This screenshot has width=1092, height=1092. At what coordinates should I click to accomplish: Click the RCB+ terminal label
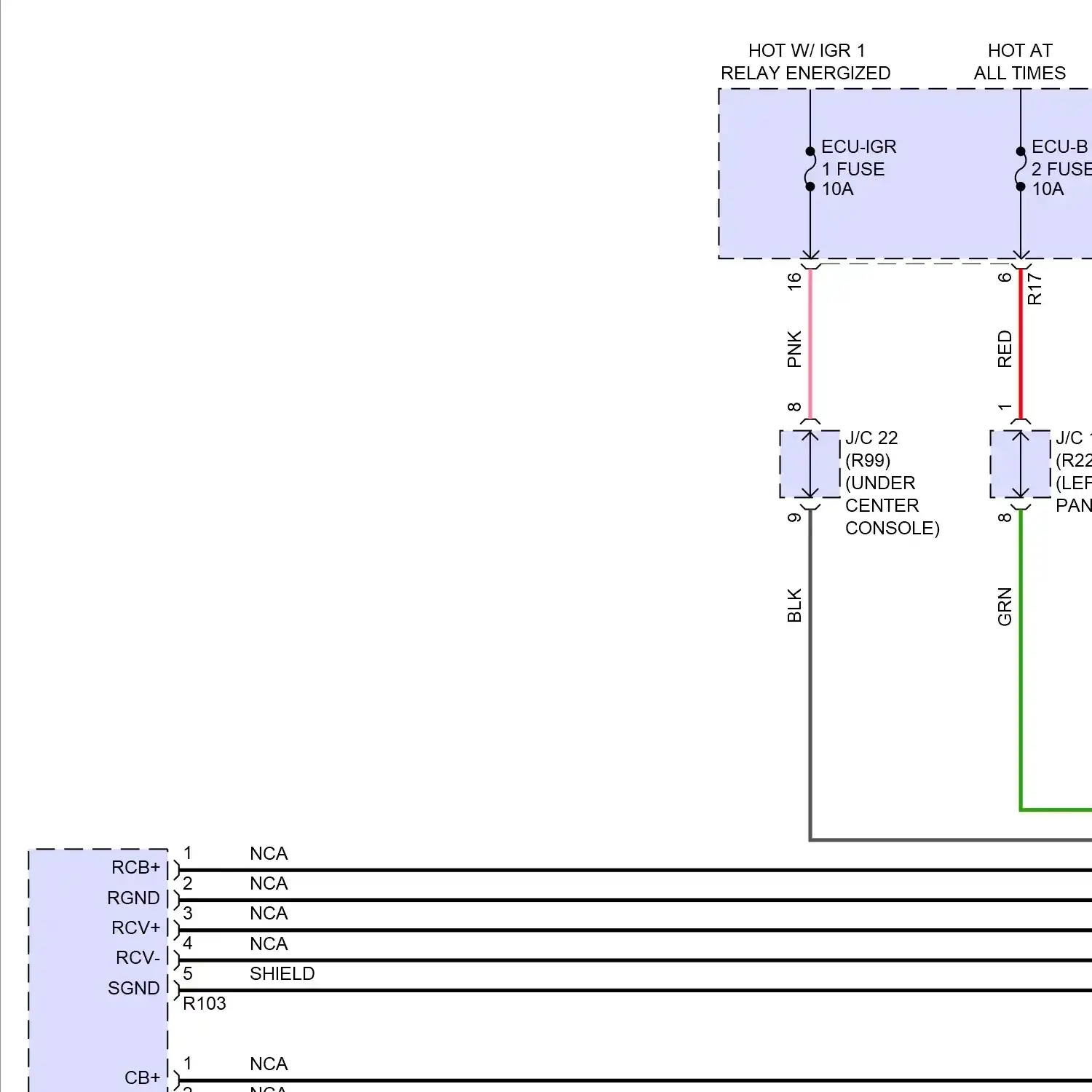click(x=135, y=868)
